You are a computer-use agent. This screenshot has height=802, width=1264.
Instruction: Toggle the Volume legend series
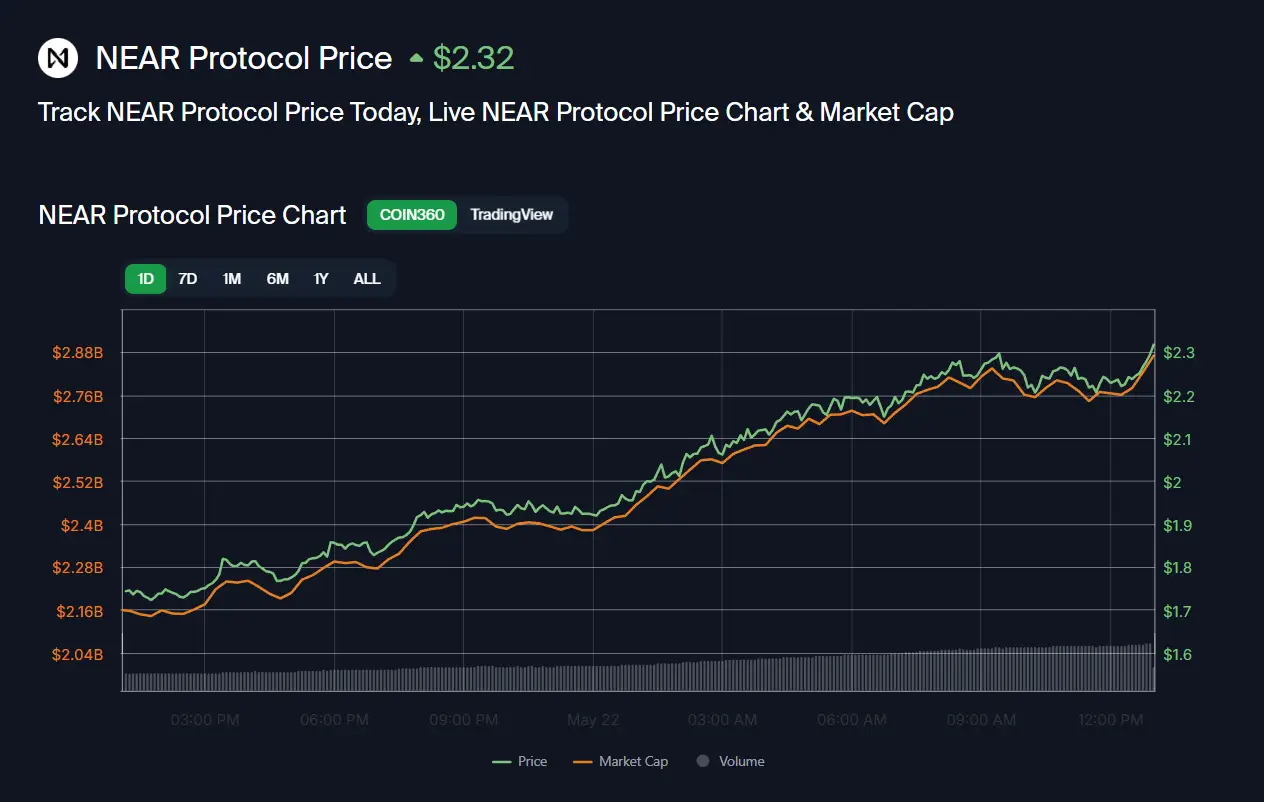pos(731,761)
